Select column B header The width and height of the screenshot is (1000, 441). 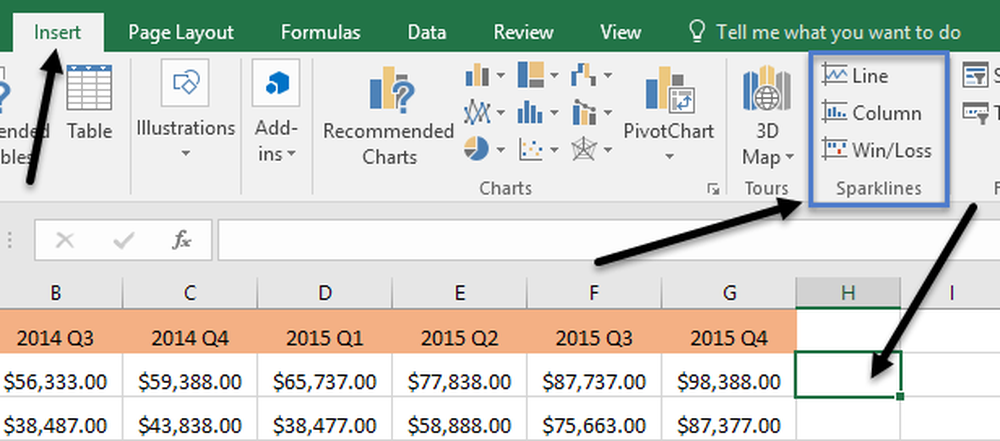pyautogui.click(x=55, y=293)
